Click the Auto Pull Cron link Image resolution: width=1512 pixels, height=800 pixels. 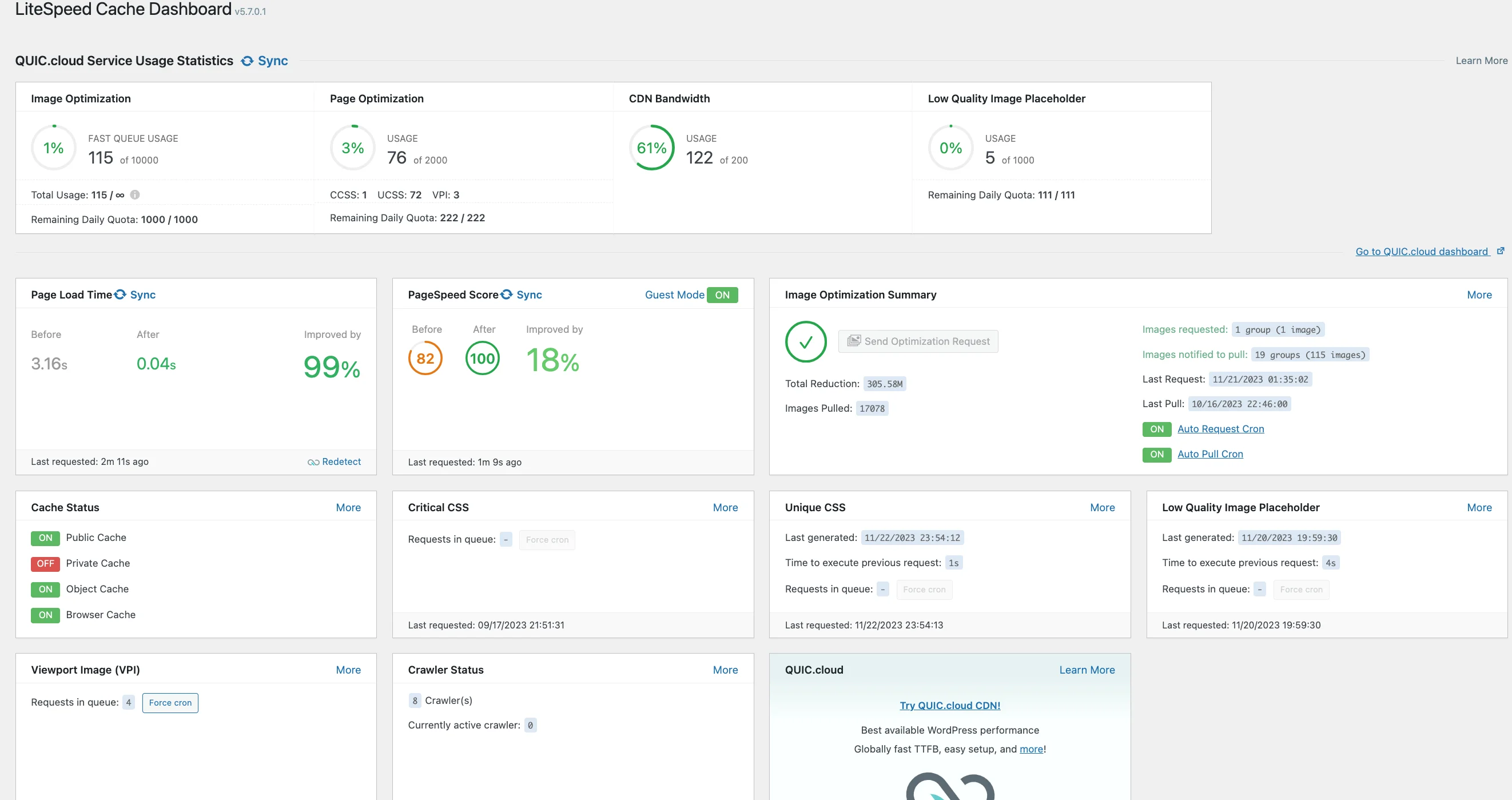click(1209, 454)
